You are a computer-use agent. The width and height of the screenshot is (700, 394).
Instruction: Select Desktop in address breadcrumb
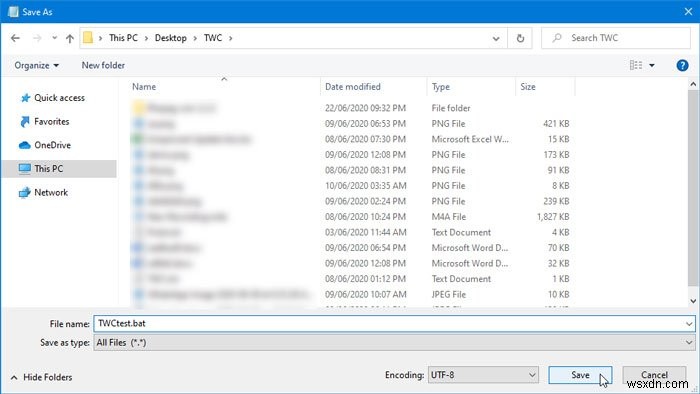click(x=171, y=38)
